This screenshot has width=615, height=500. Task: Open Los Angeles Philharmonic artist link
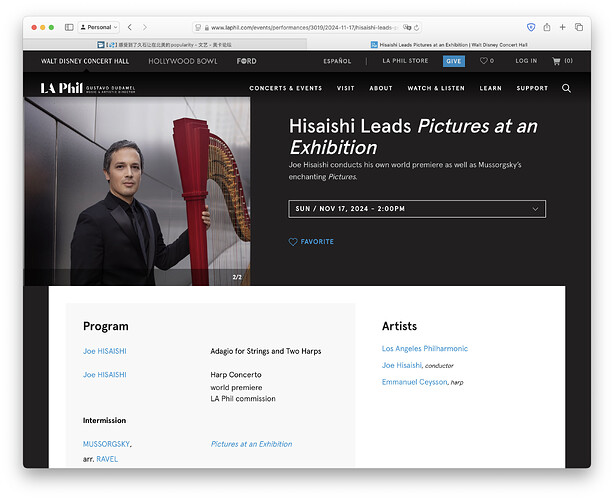click(425, 348)
